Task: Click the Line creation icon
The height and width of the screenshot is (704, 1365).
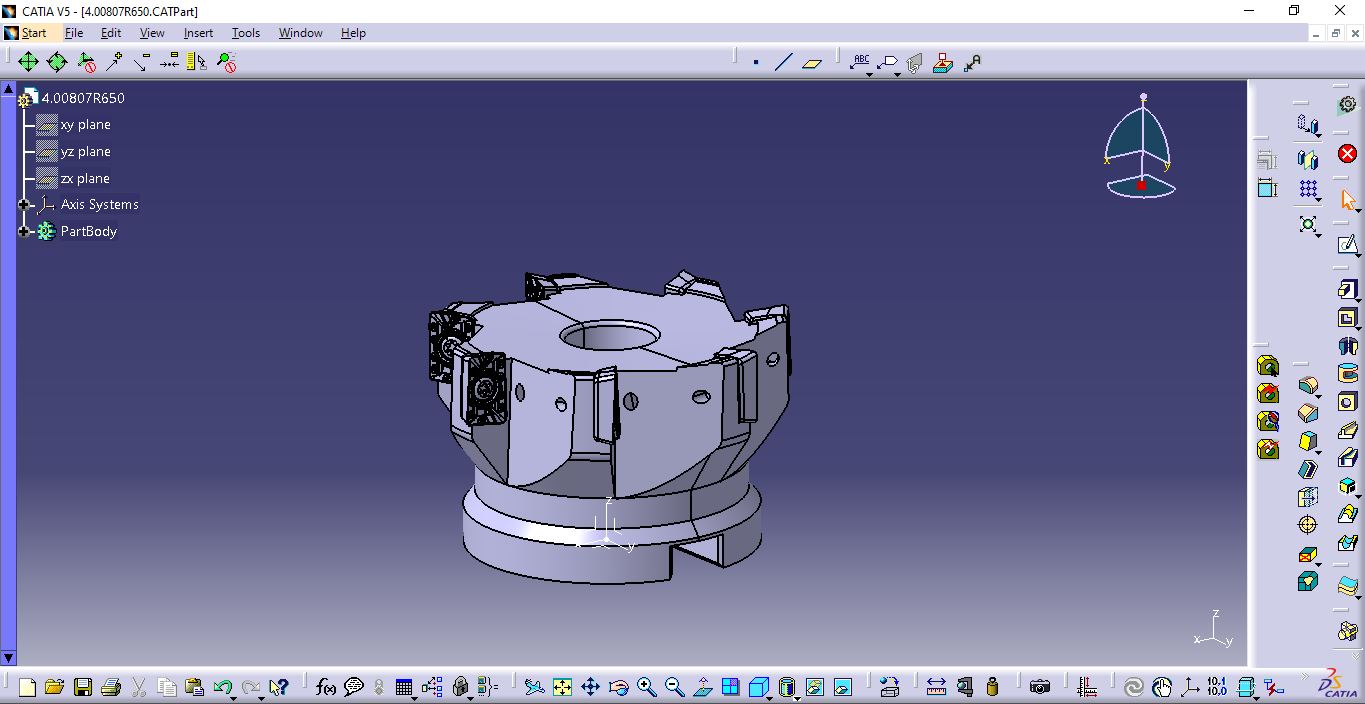Action: tap(783, 62)
